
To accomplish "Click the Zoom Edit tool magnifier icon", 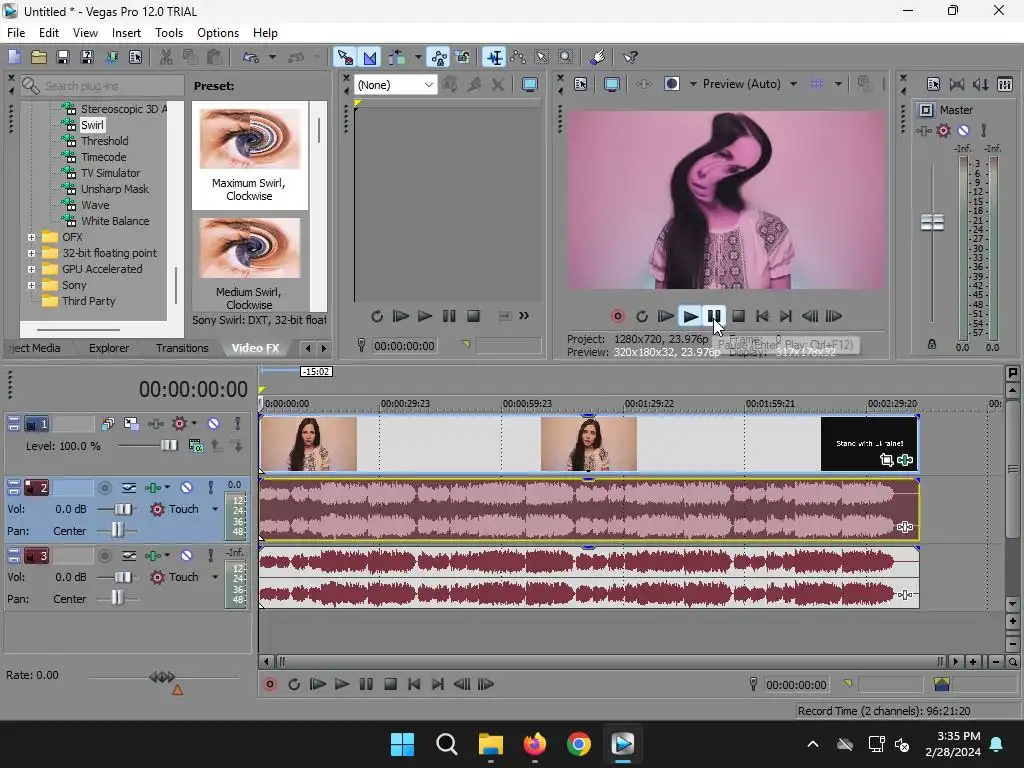I will coord(566,57).
